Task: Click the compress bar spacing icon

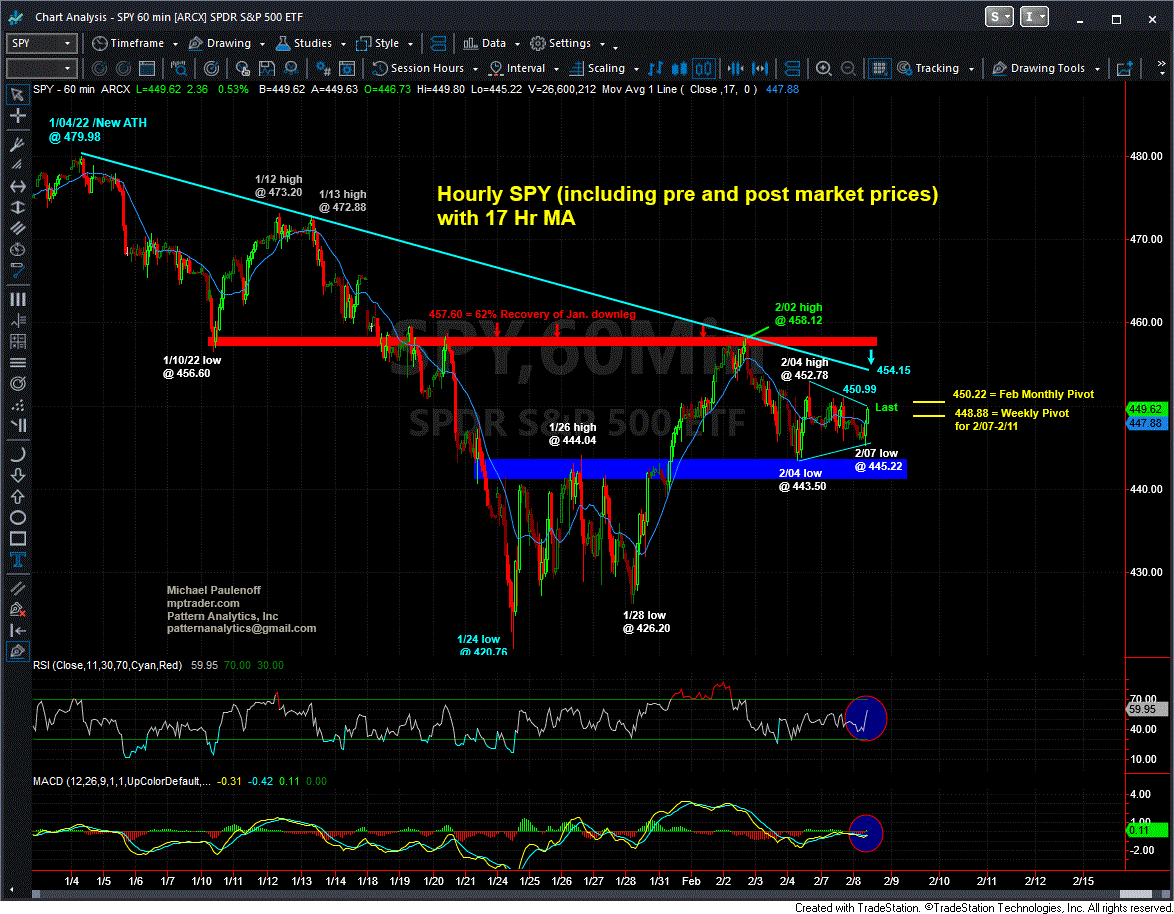Action: (735, 69)
